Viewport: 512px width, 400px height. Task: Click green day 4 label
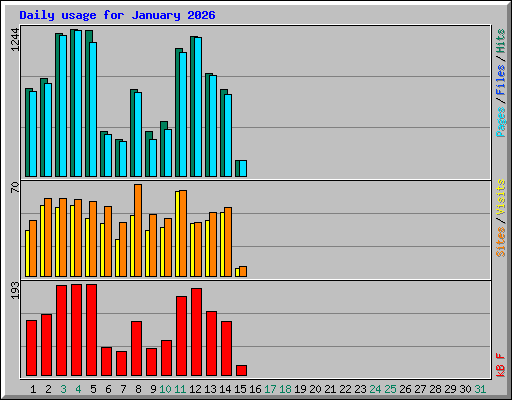tap(78, 389)
